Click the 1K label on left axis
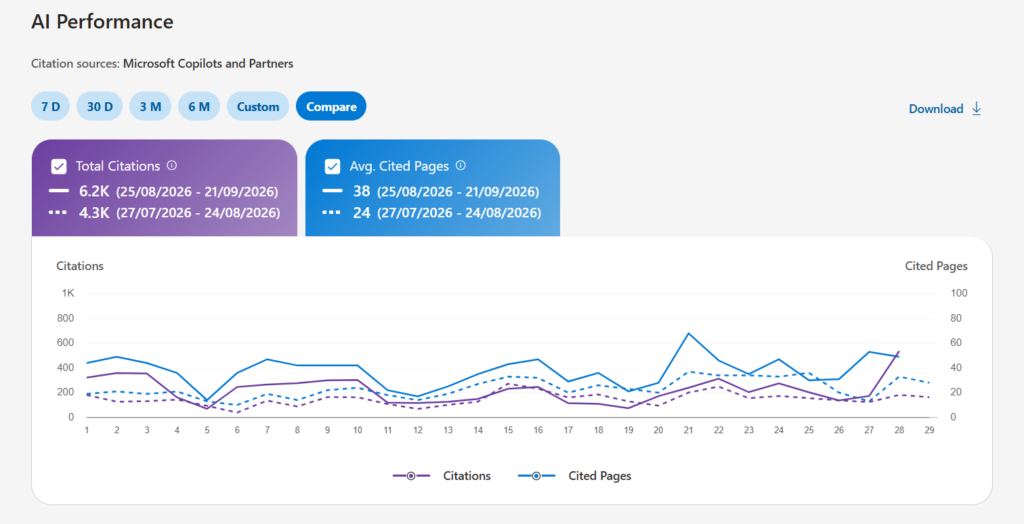1024x524 pixels. 68,293
